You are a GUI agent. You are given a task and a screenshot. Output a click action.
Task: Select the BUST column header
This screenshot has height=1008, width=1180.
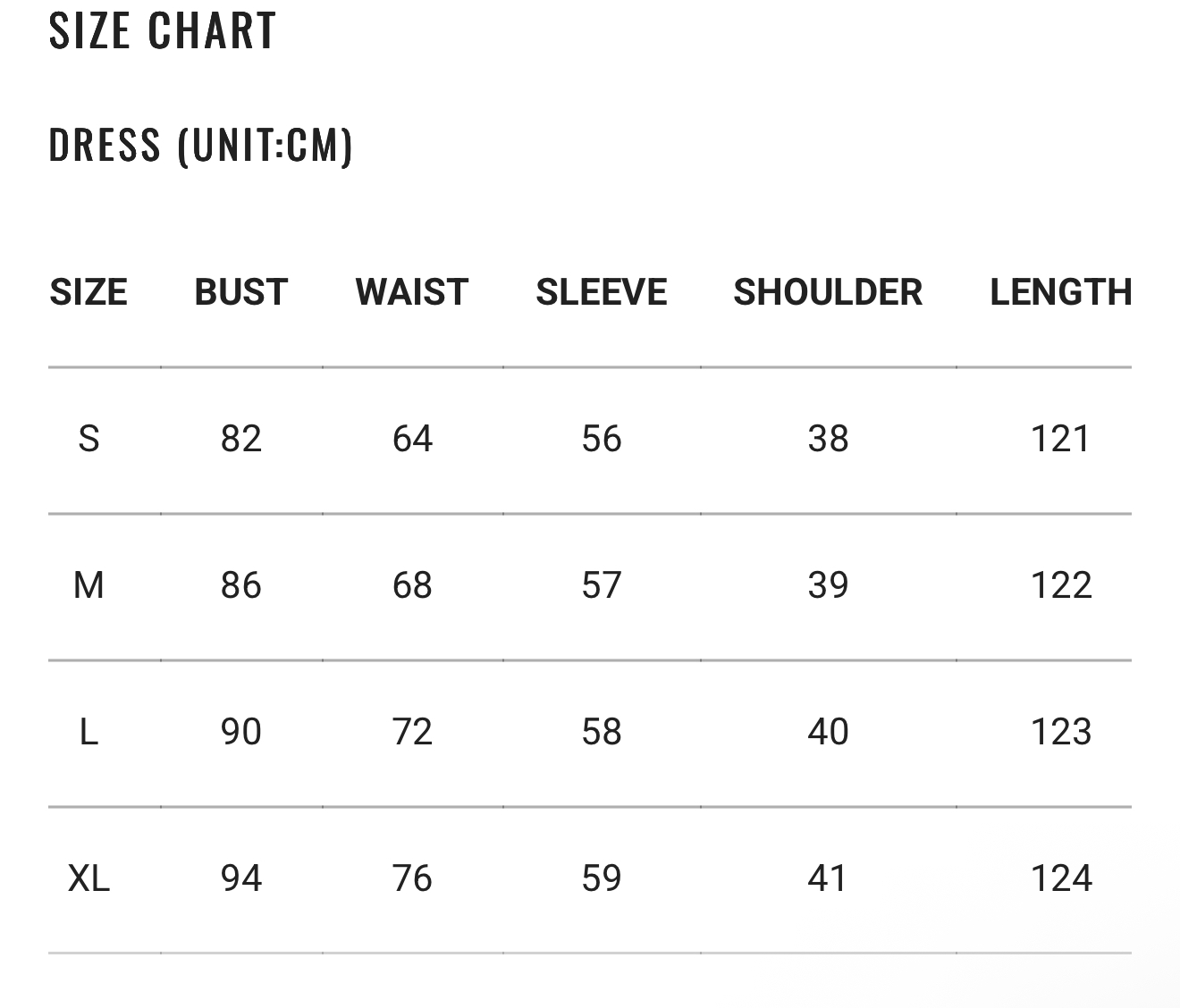[x=241, y=292]
